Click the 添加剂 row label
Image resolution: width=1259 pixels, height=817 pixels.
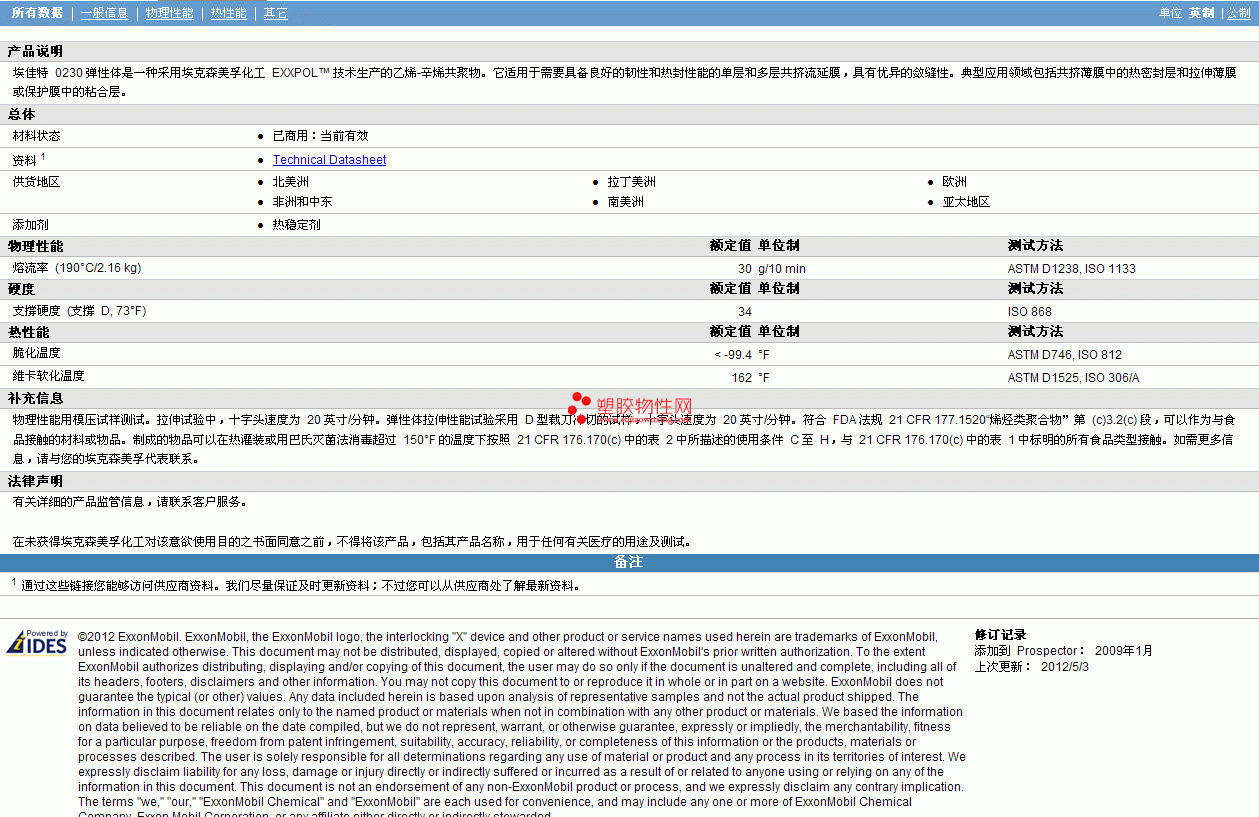tap(31, 225)
